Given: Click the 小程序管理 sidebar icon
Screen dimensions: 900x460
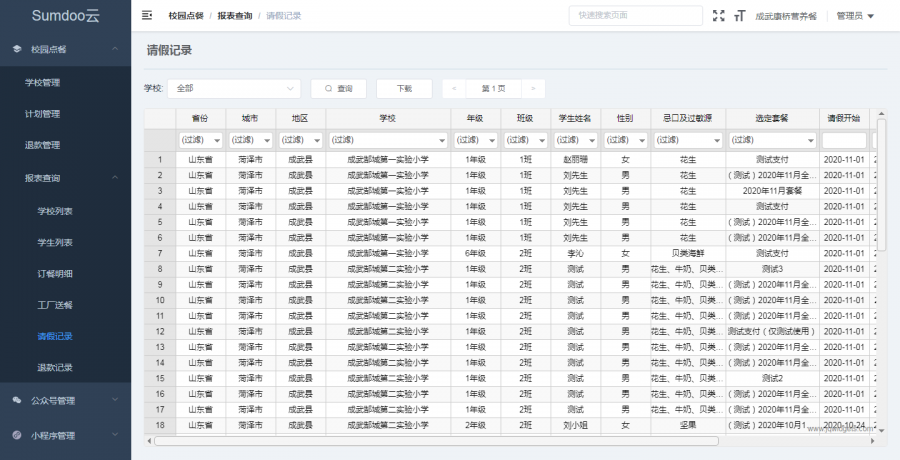Looking at the screenshot, I should point(17,435).
